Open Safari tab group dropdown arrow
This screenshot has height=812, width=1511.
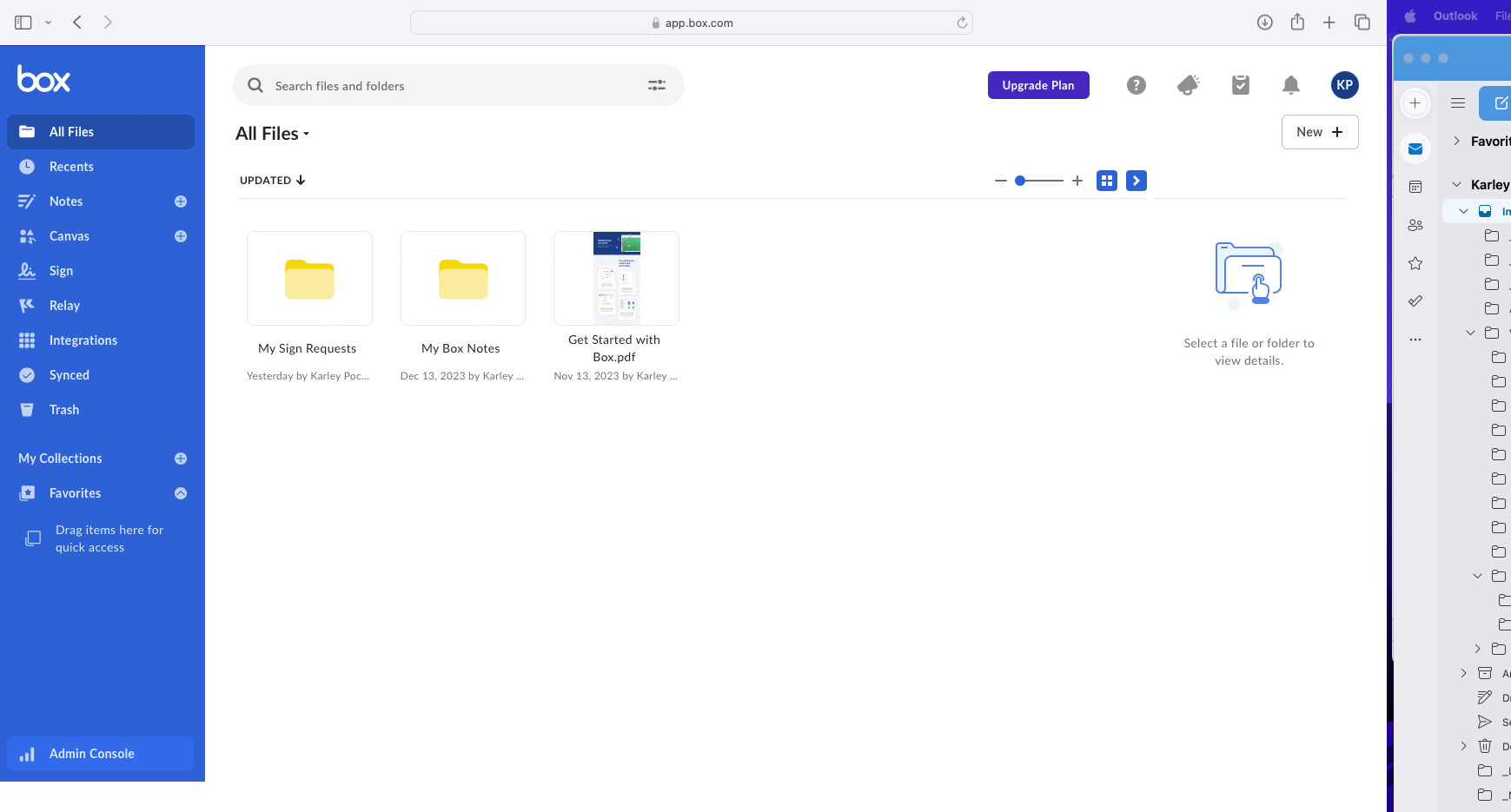click(49, 23)
